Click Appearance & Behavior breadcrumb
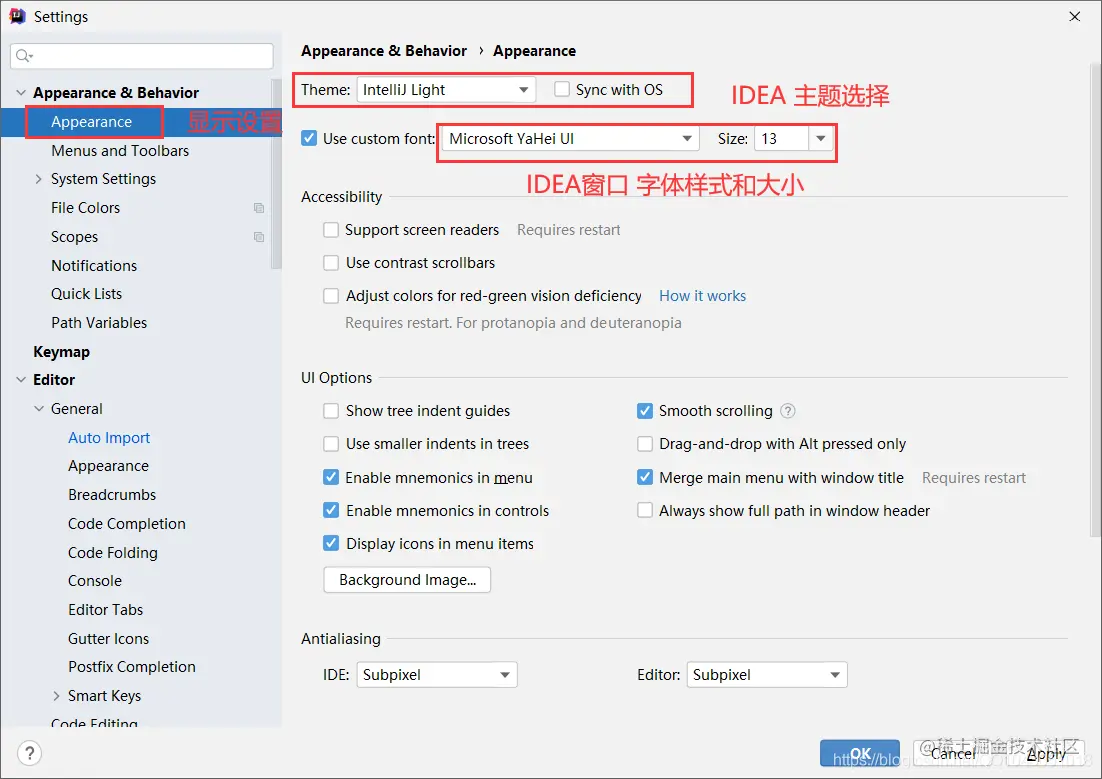 384,51
